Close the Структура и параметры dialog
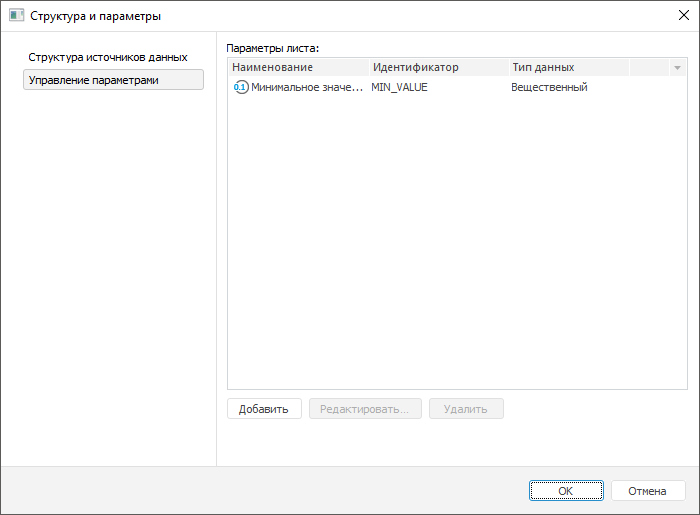Image resolution: width=700 pixels, height=515 pixels. [x=683, y=16]
